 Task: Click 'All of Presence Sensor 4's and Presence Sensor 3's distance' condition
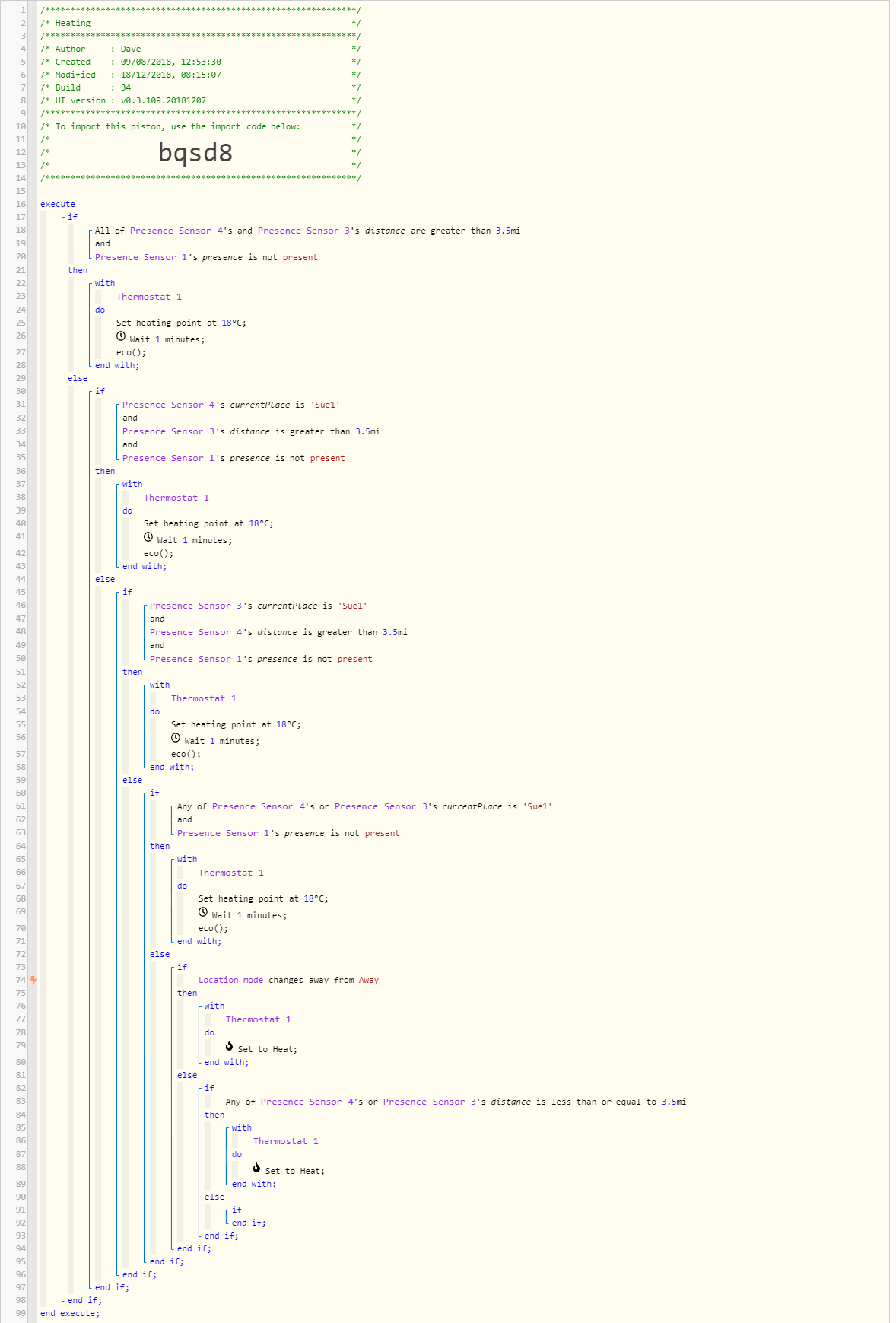(308, 231)
